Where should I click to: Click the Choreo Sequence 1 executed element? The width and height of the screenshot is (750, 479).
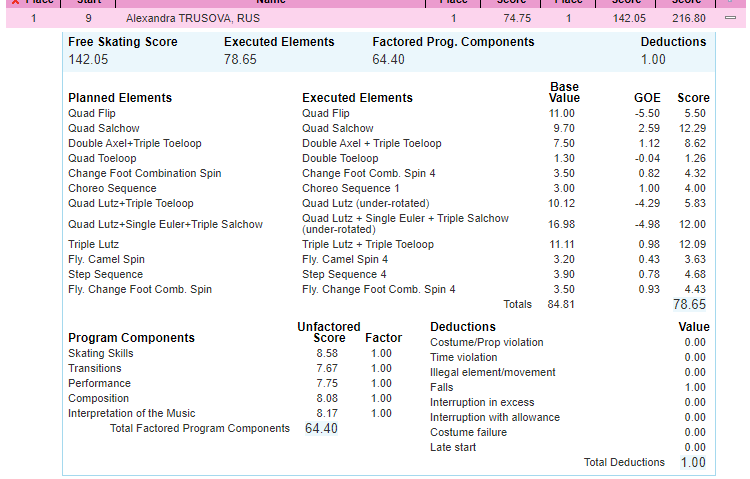[350, 189]
